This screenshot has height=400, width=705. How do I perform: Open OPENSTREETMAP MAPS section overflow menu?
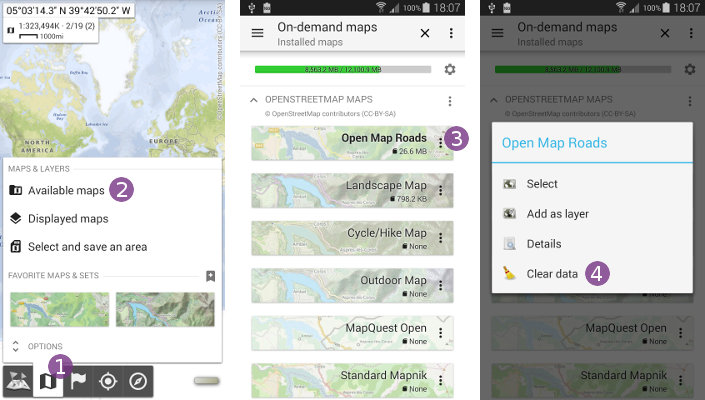pyautogui.click(x=450, y=101)
